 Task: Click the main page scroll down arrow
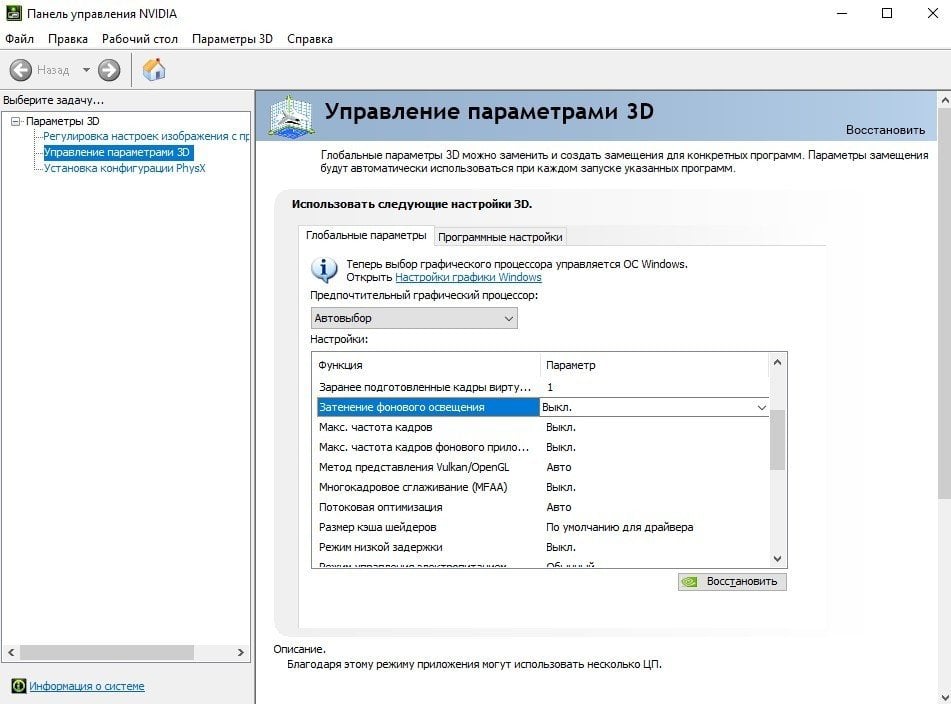[x=944, y=697]
